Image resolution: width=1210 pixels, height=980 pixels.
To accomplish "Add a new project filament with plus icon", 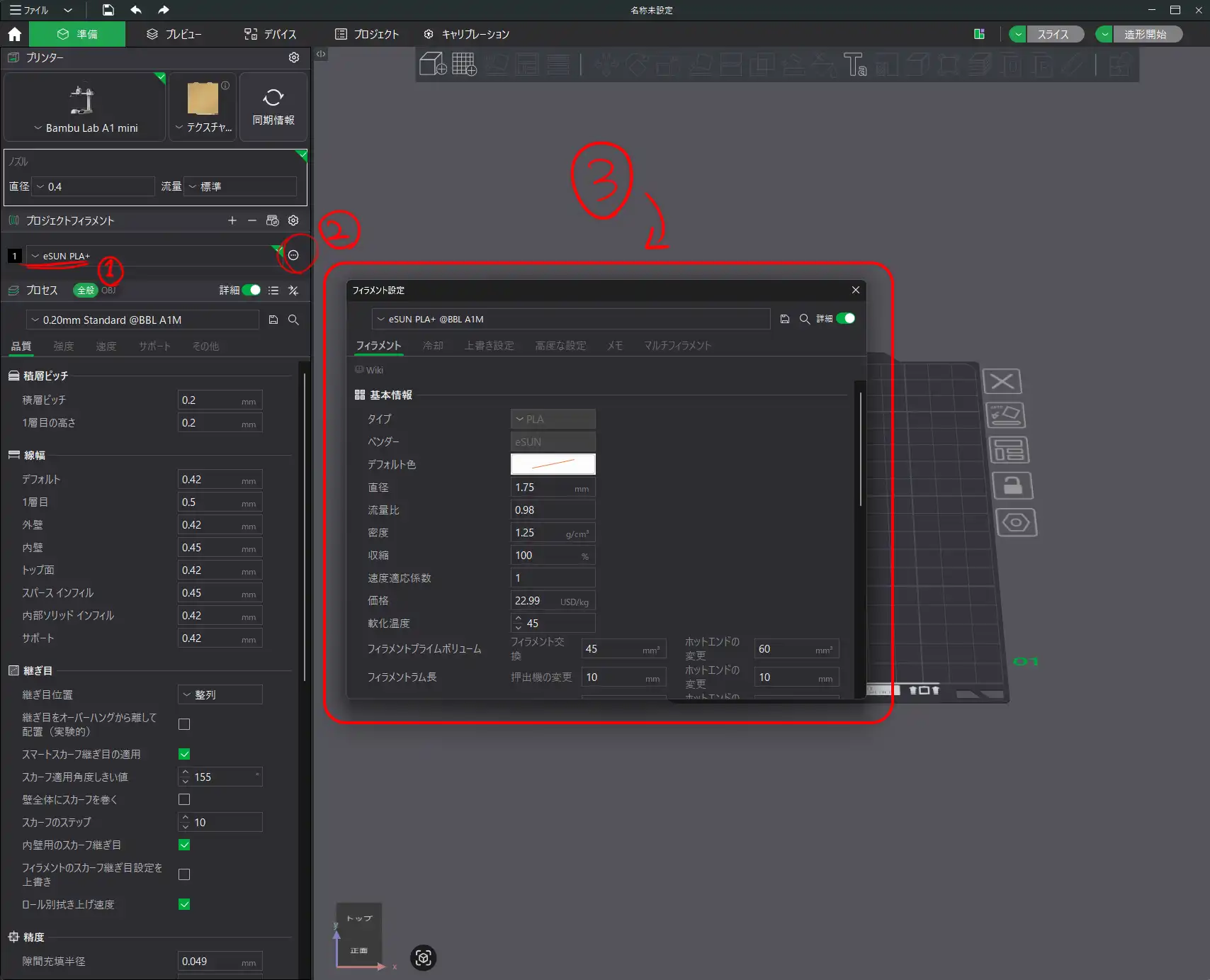I will click(232, 220).
